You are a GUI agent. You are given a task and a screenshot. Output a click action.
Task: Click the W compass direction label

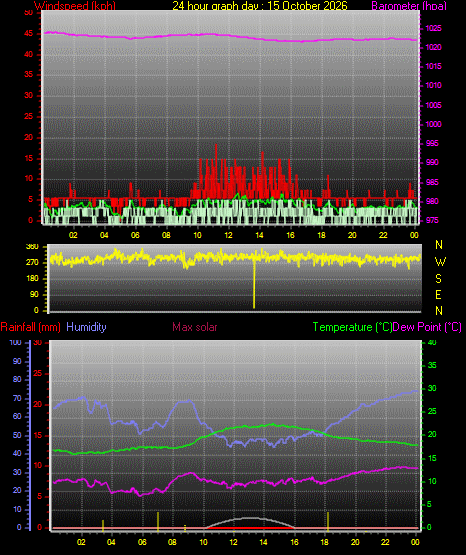[x=440, y=262]
